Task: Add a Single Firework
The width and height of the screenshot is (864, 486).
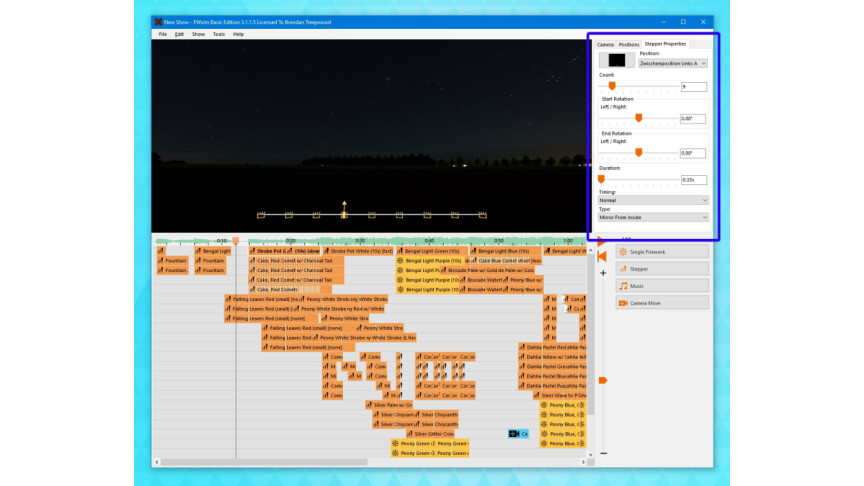Action: point(662,252)
